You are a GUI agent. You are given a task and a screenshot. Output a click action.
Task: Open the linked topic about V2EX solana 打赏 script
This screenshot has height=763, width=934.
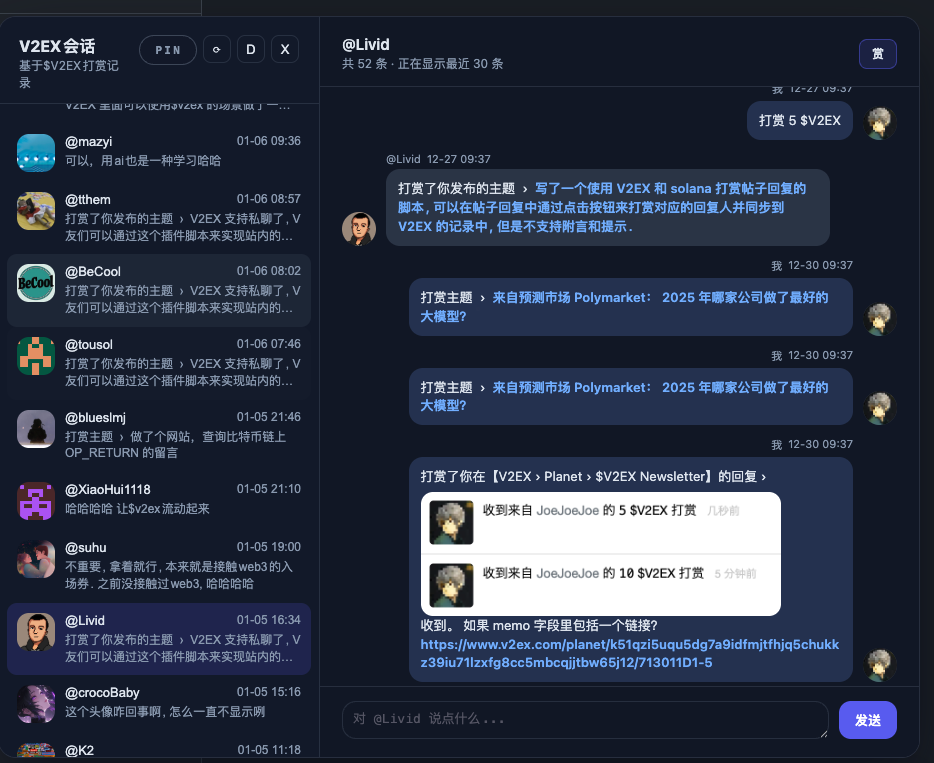(600, 207)
